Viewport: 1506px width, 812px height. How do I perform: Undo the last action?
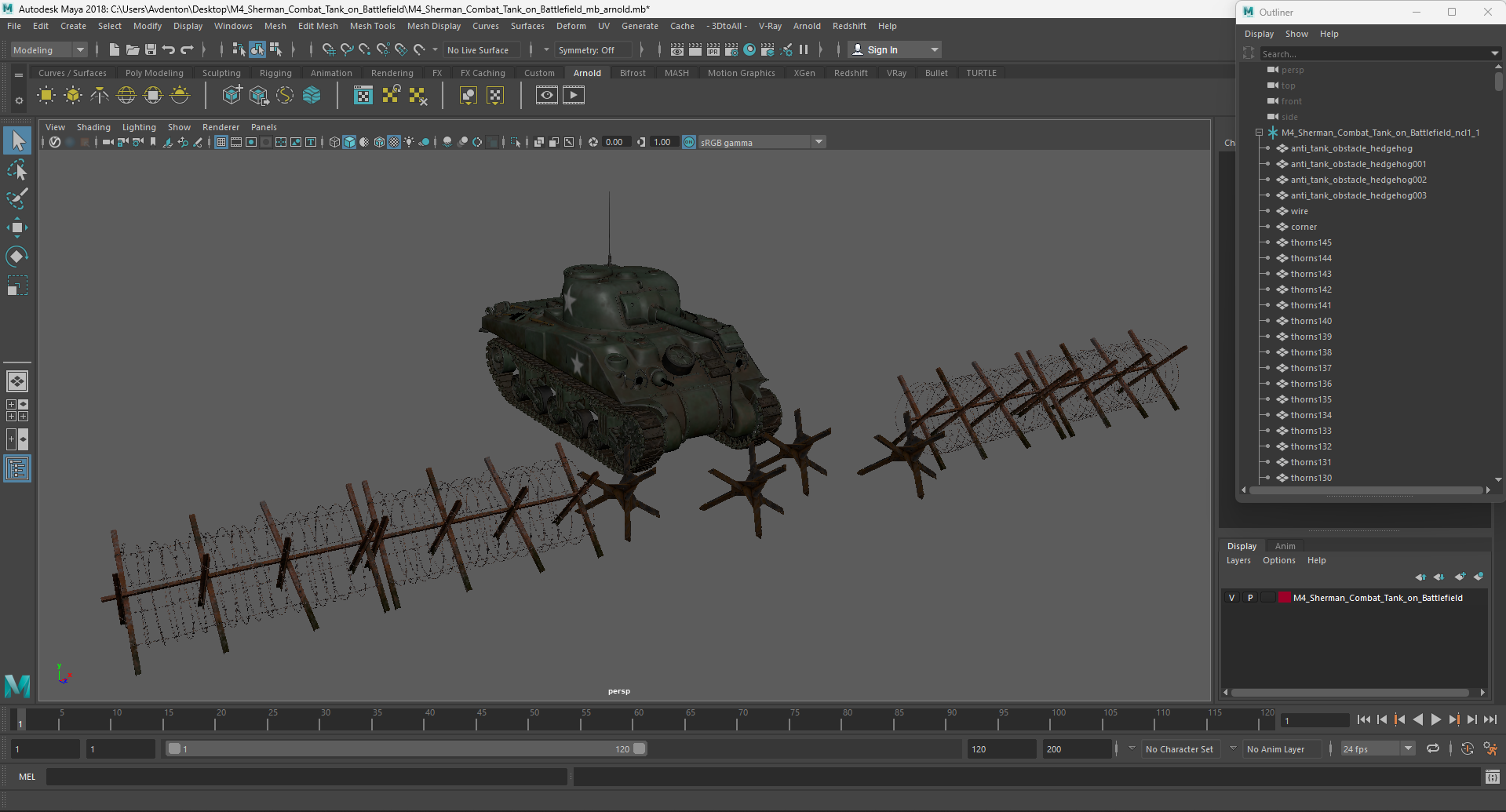(169, 49)
